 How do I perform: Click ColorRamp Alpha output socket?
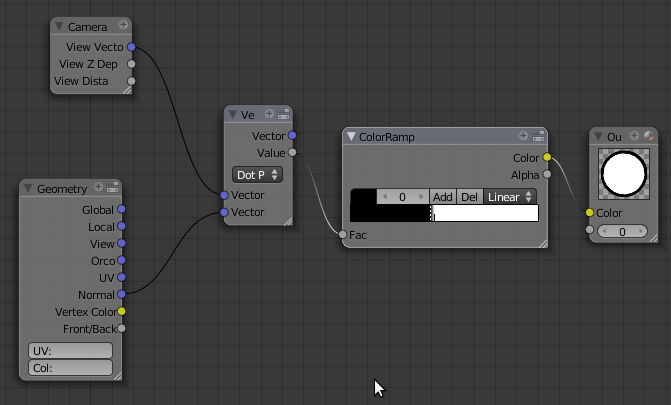pos(547,174)
